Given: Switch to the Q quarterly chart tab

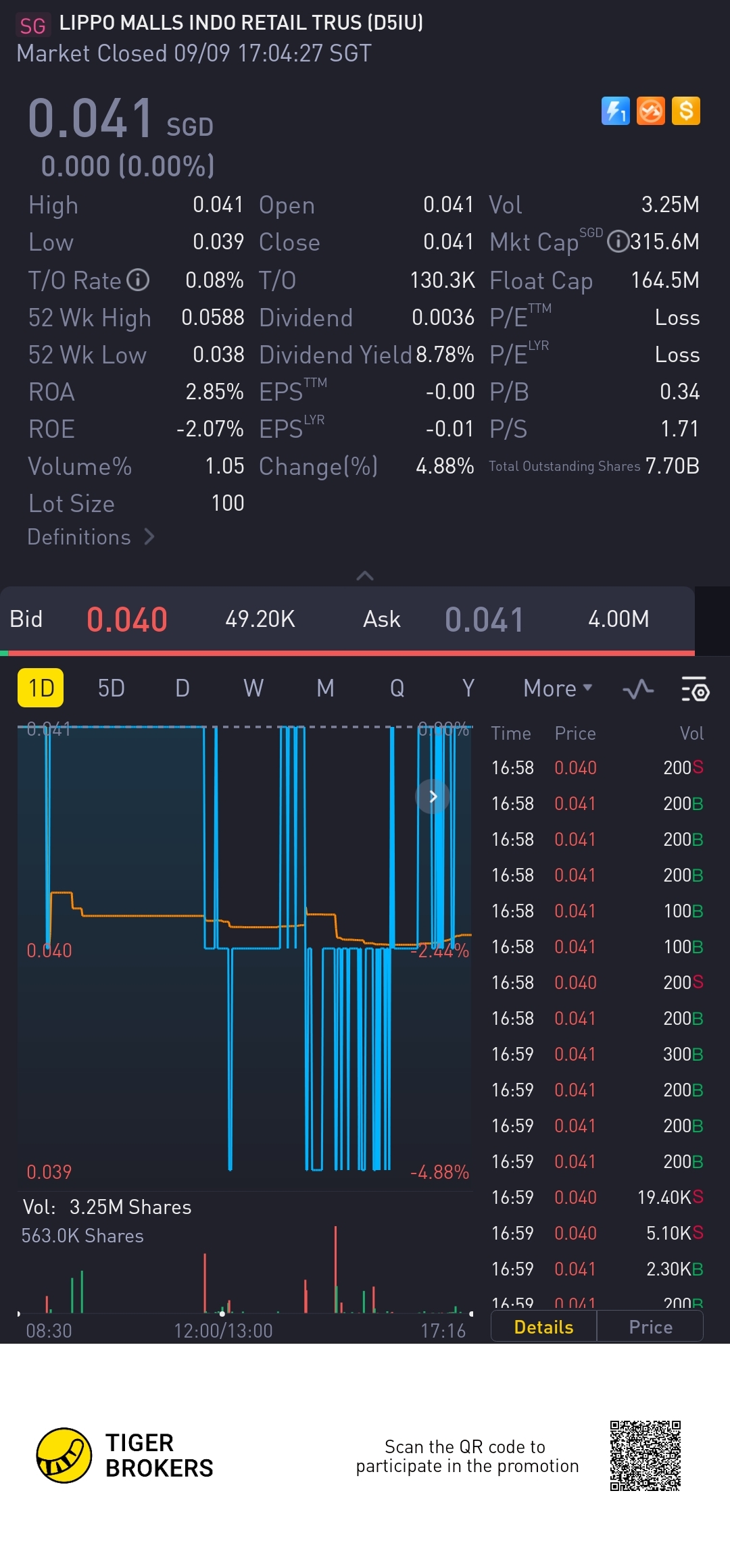Looking at the screenshot, I should pos(397,688).
